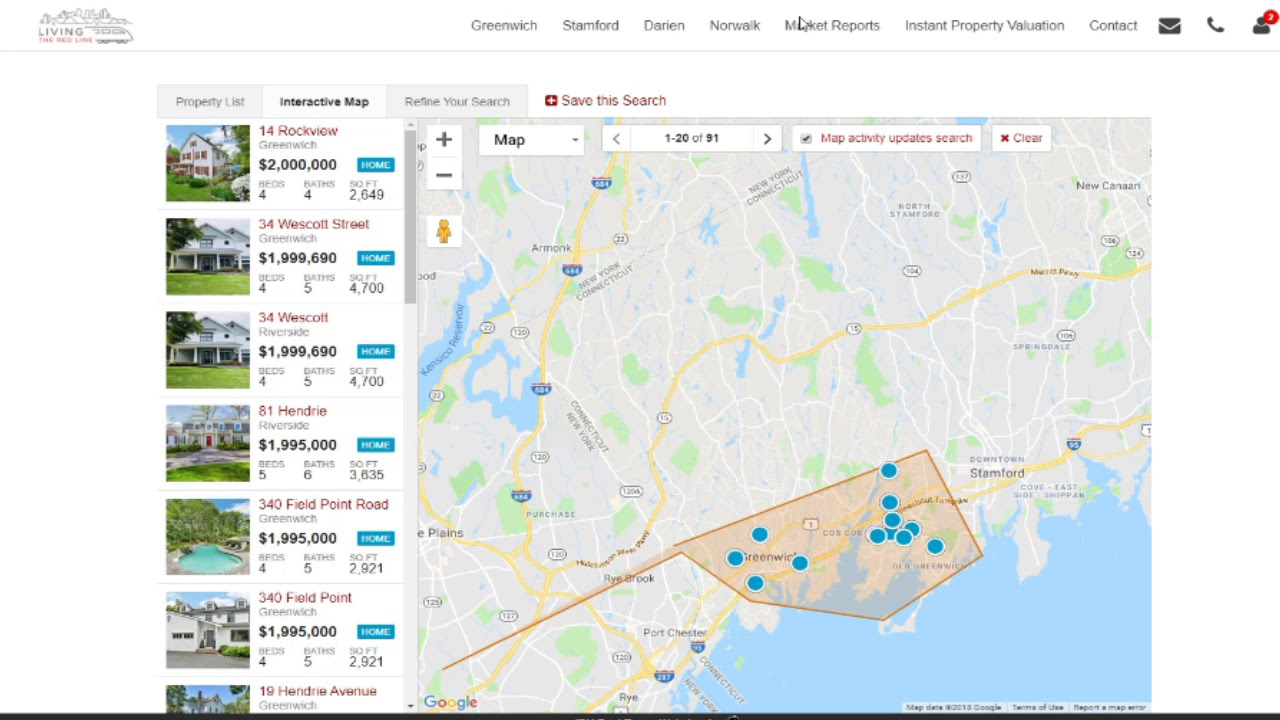Image resolution: width=1280 pixels, height=720 pixels.
Task: Open the Norwalk menu item
Action: (x=735, y=26)
